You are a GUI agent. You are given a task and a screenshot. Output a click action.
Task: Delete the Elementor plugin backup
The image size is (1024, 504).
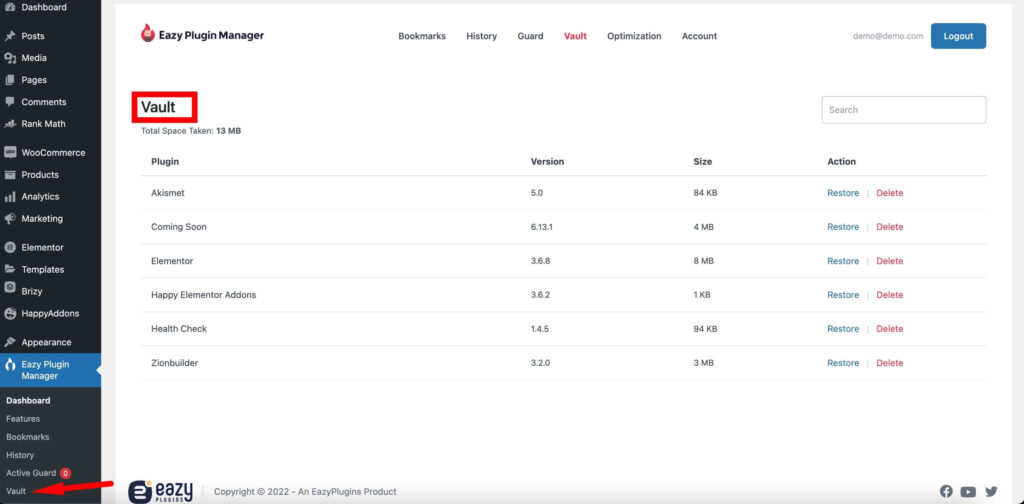click(889, 260)
